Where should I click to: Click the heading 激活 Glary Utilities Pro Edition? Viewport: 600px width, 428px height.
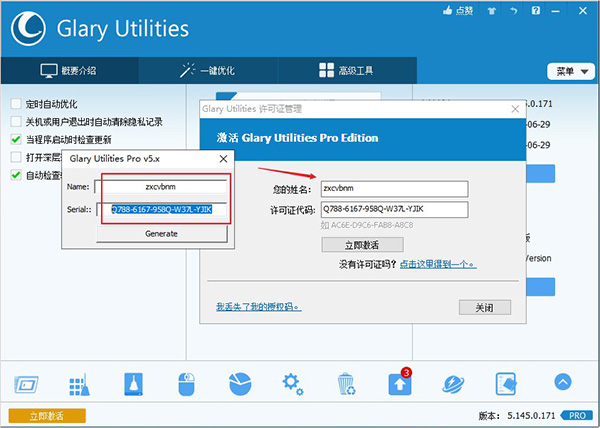click(297, 138)
